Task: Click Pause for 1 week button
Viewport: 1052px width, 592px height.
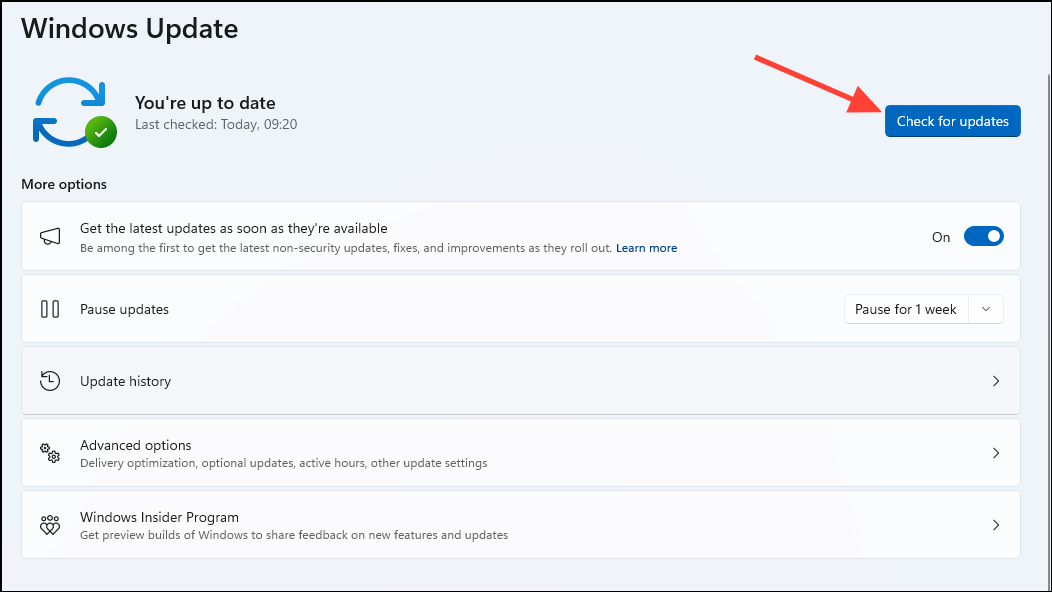Action: click(x=906, y=309)
